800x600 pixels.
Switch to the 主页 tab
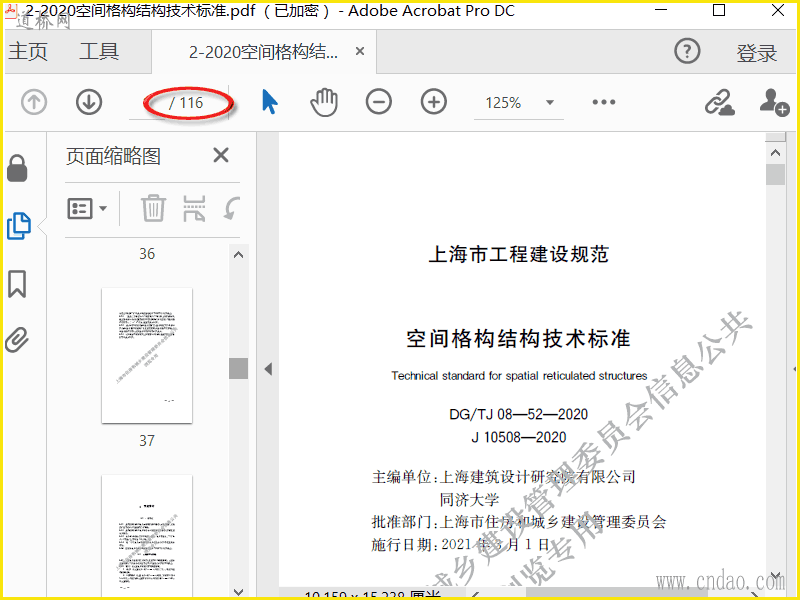28,52
